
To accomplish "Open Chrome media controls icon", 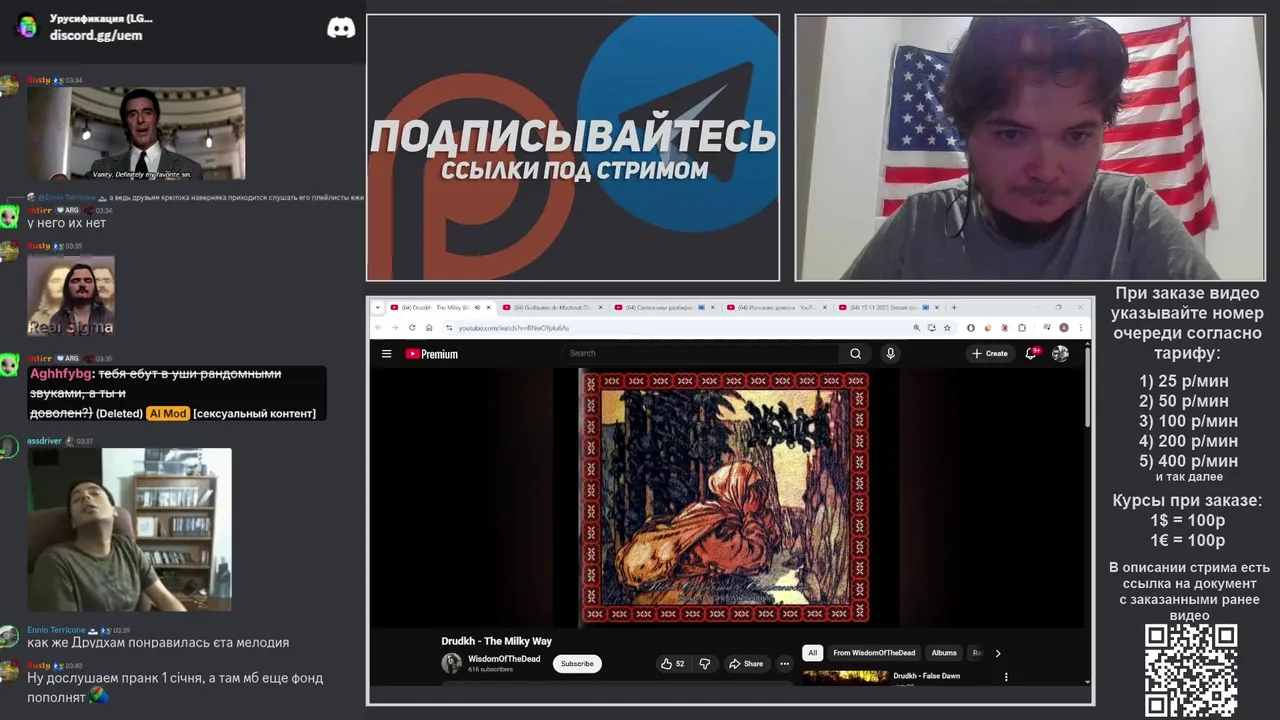I will click(x=1046, y=327).
